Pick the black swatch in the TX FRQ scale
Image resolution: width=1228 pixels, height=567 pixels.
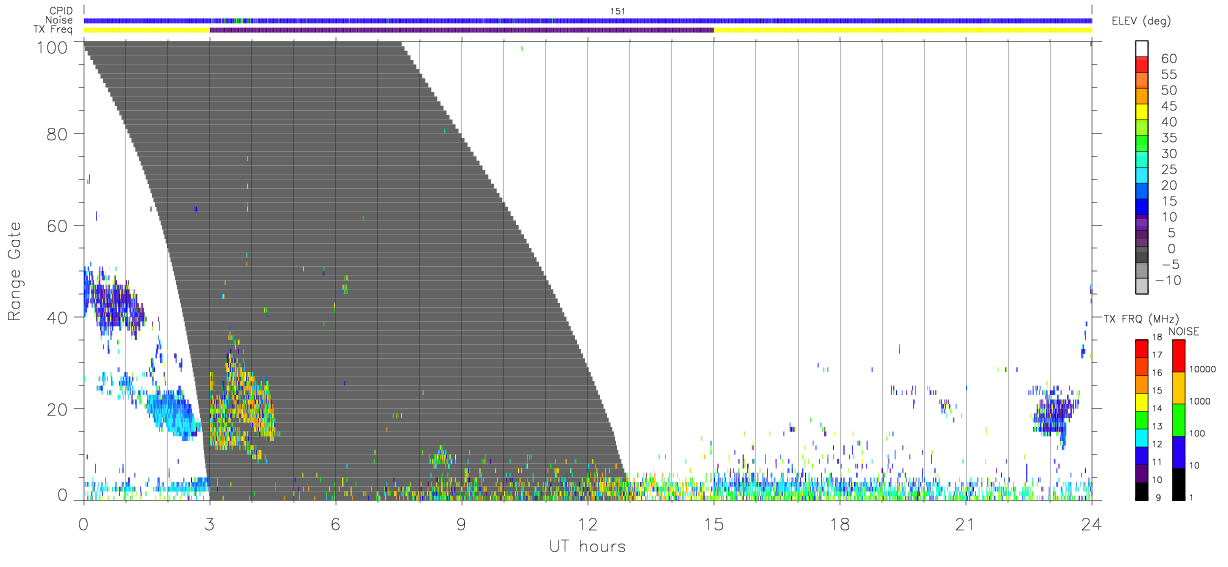point(1142,491)
